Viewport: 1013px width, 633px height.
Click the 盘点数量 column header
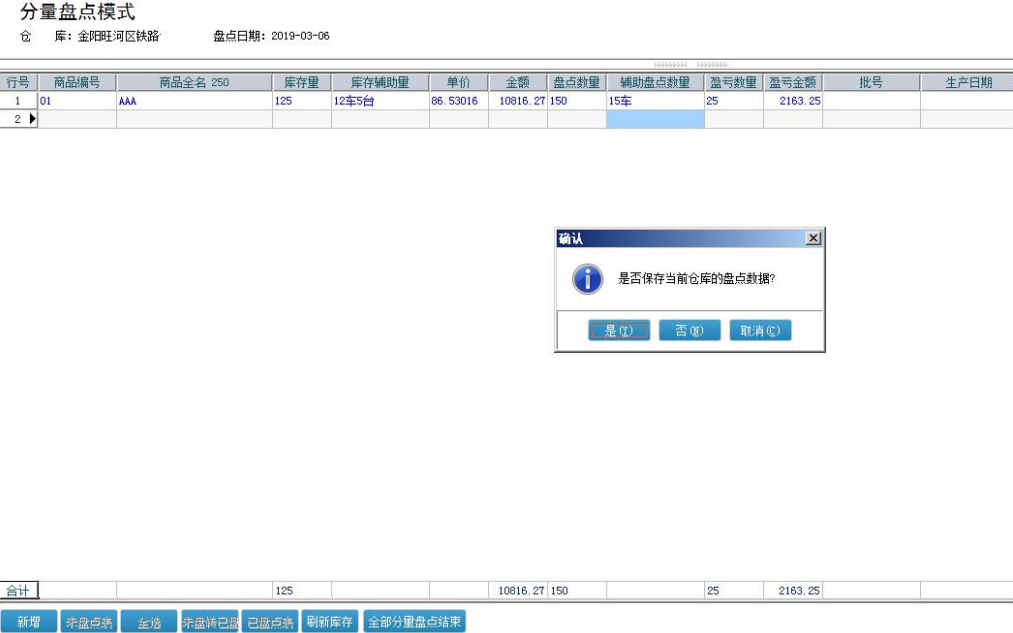pos(576,83)
